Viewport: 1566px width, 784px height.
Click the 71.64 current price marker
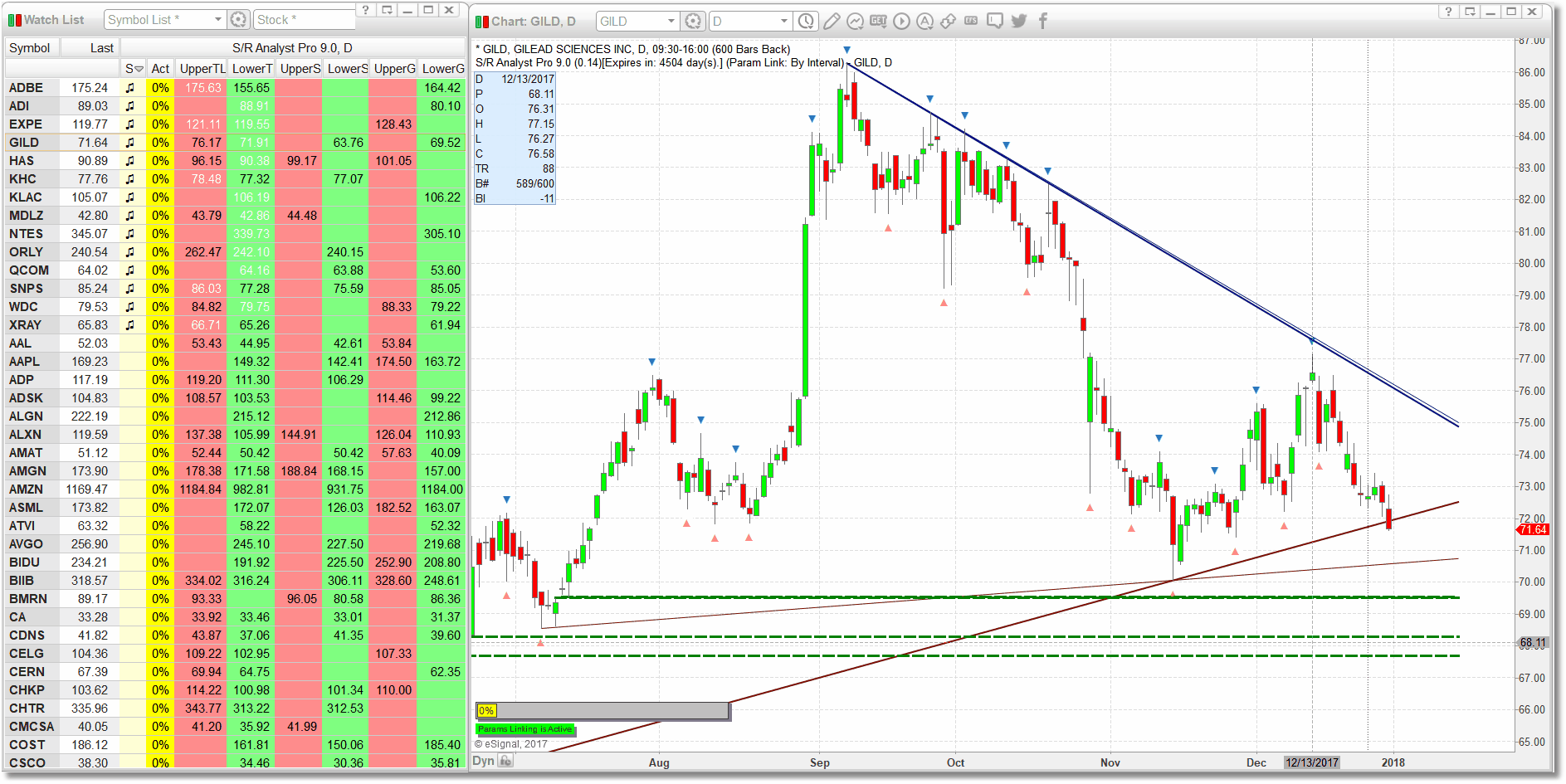pos(1532,529)
